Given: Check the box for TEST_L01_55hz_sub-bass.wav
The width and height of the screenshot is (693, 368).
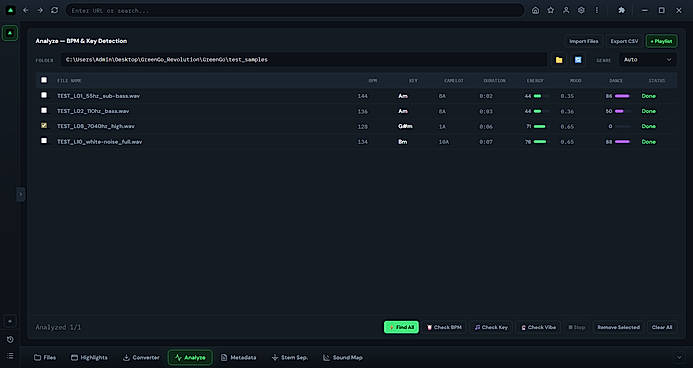Looking at the screenshot, I should 44,95.
